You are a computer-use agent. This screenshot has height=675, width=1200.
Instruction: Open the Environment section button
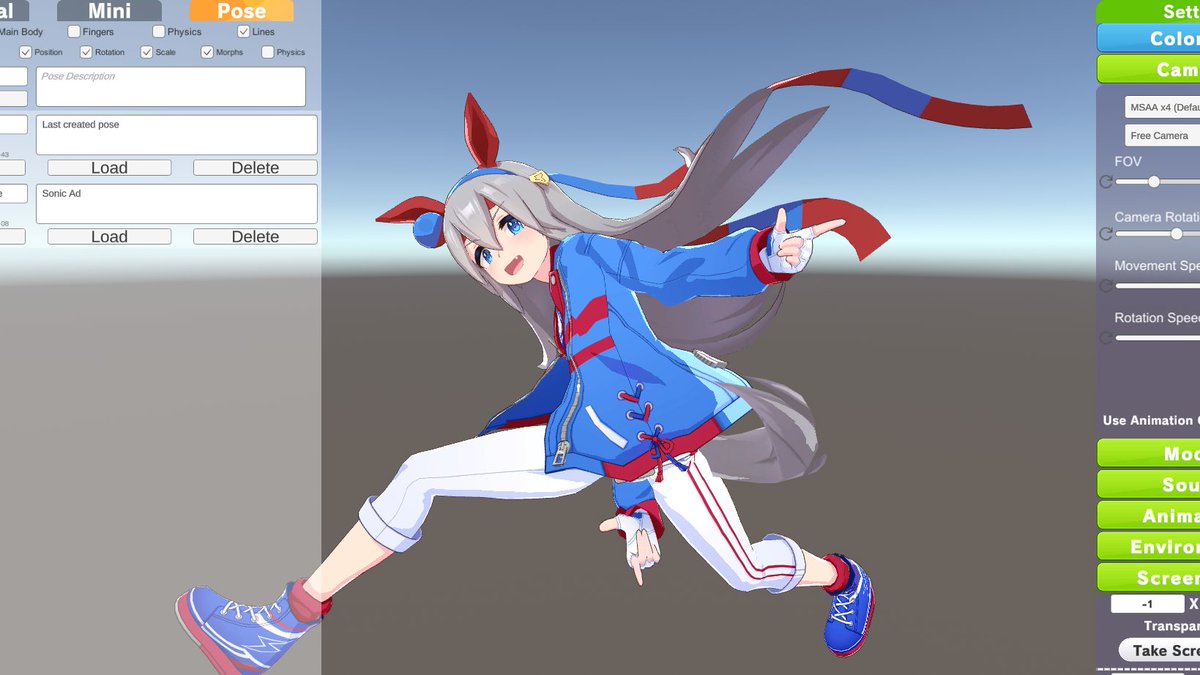click(x=1149, y=546)
